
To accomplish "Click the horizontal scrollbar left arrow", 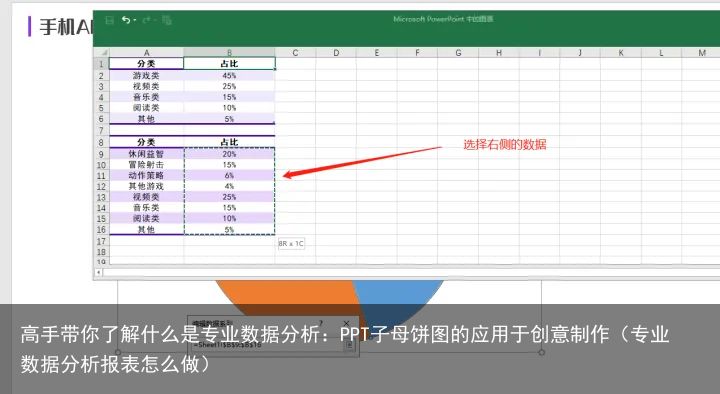I will point(98,272).
